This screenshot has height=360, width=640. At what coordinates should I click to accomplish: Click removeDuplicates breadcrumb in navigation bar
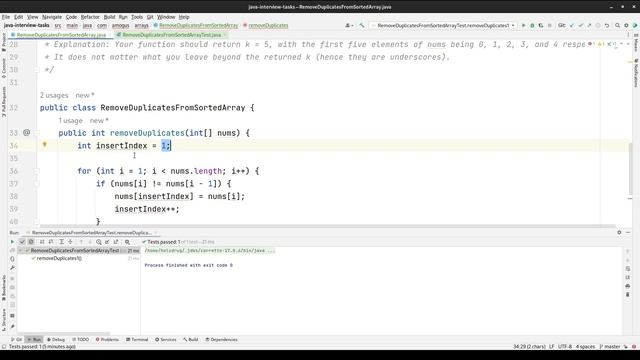tap(268, 25)
